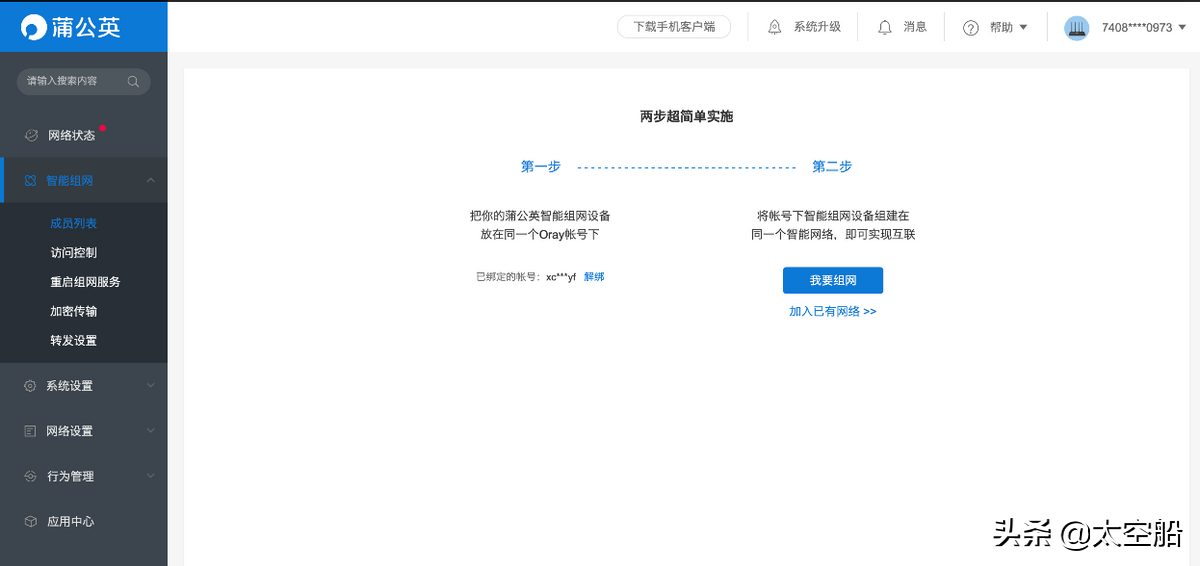Click the 帮助 question mark icon
Screen dimensions: 1200x566
pyautogui.click(x=971, y=28)
